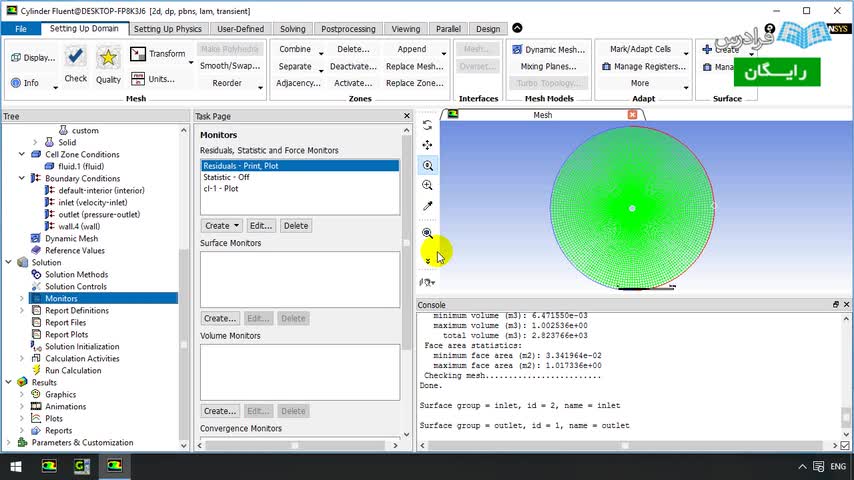Image resolution: width=854 pixels, height=480 pixels.
Task: Select Solution Controls in tree
Action: pyautogui.click(x=76, y=287)
